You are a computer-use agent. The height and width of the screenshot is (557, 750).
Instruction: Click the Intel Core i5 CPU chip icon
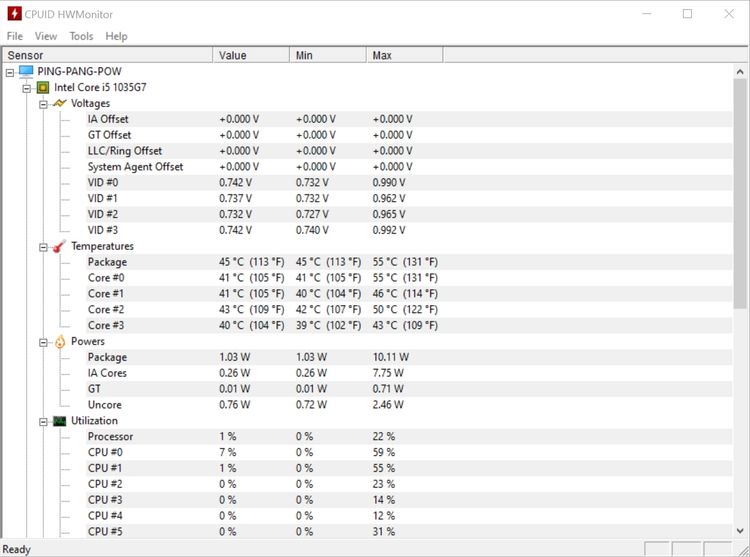point(43,88)
